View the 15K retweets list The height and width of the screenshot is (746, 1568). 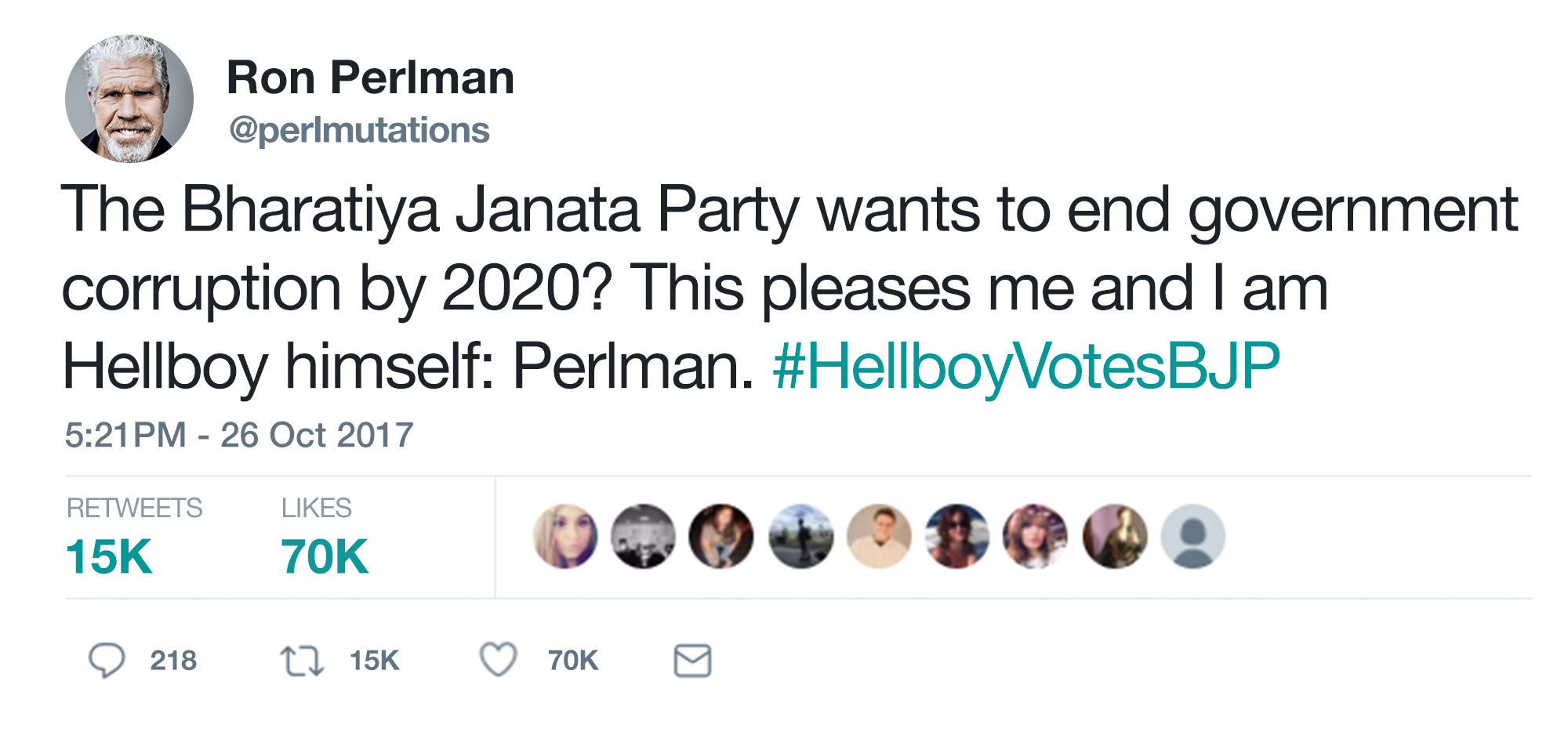click(134, 538)
